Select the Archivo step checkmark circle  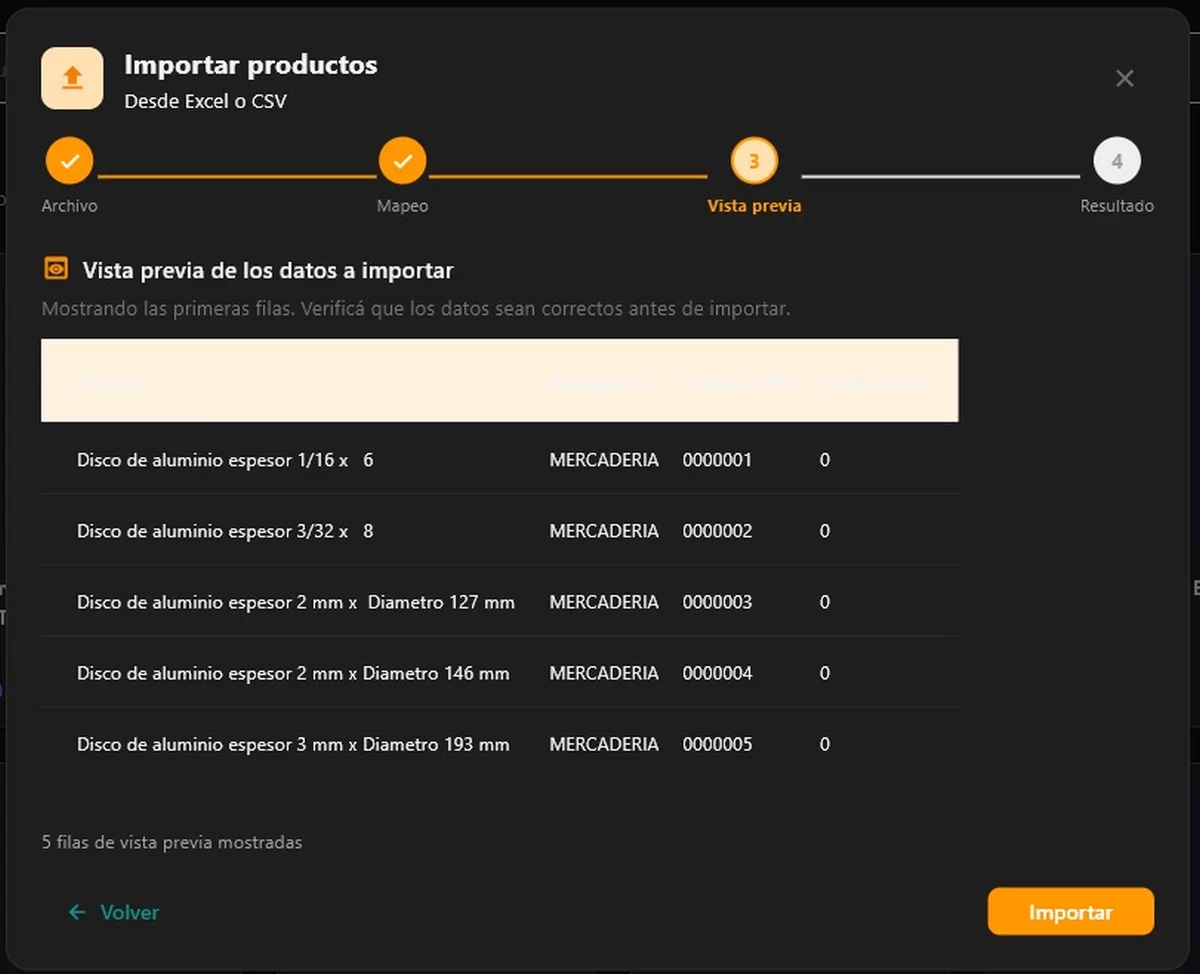tap(70, 161)
